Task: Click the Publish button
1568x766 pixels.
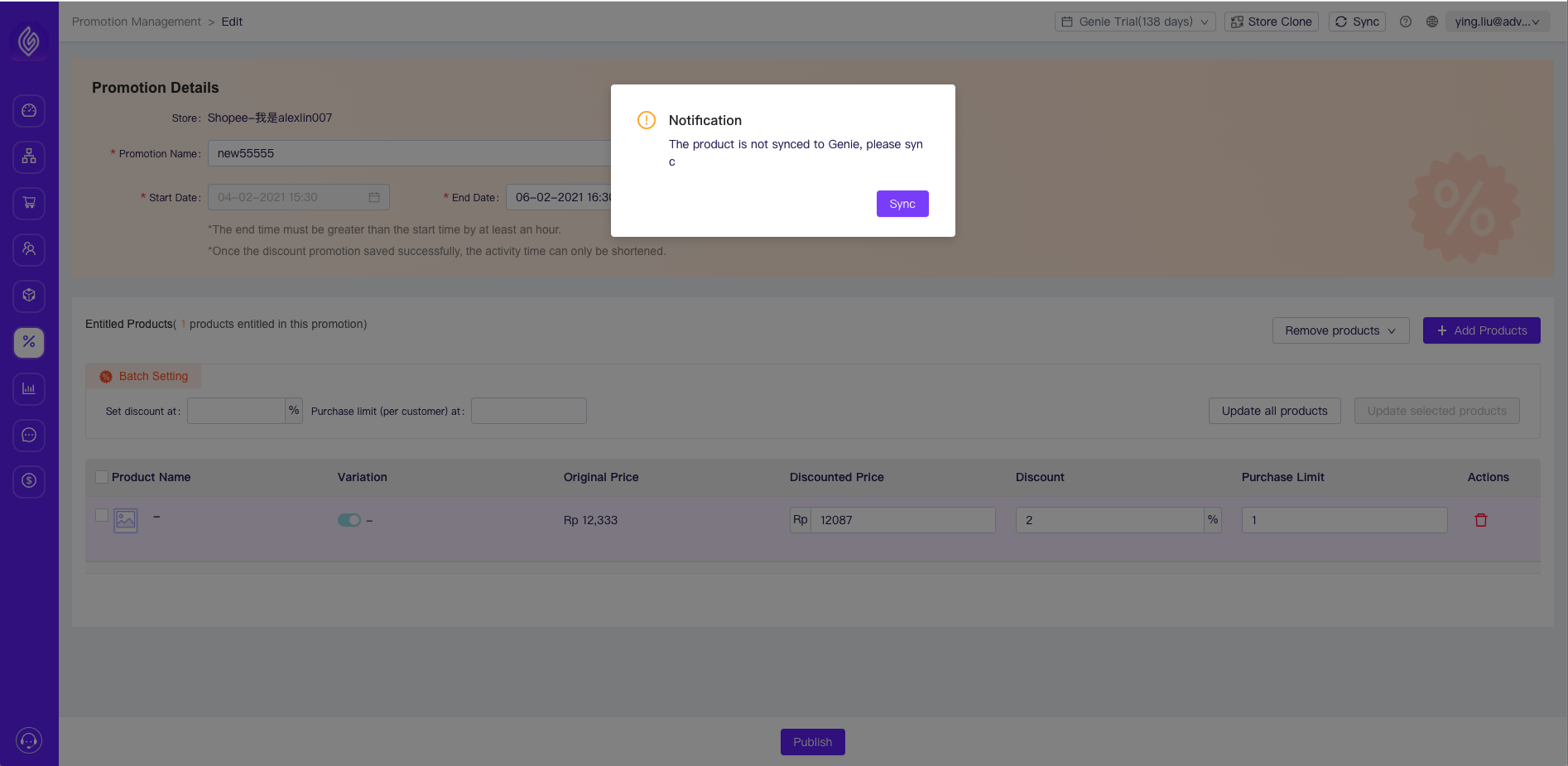Action: (812, 742)
